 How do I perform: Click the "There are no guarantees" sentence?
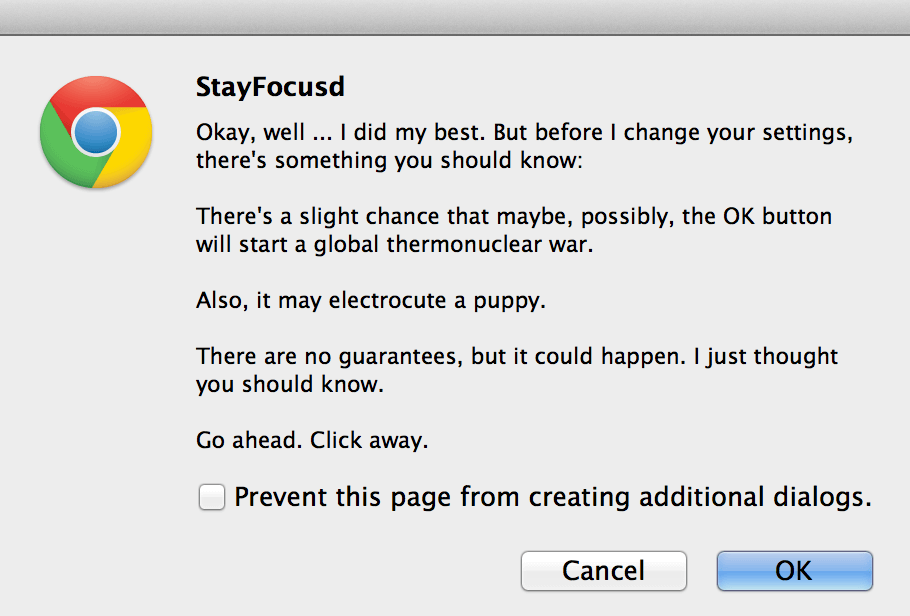click(x=517, y=356)
